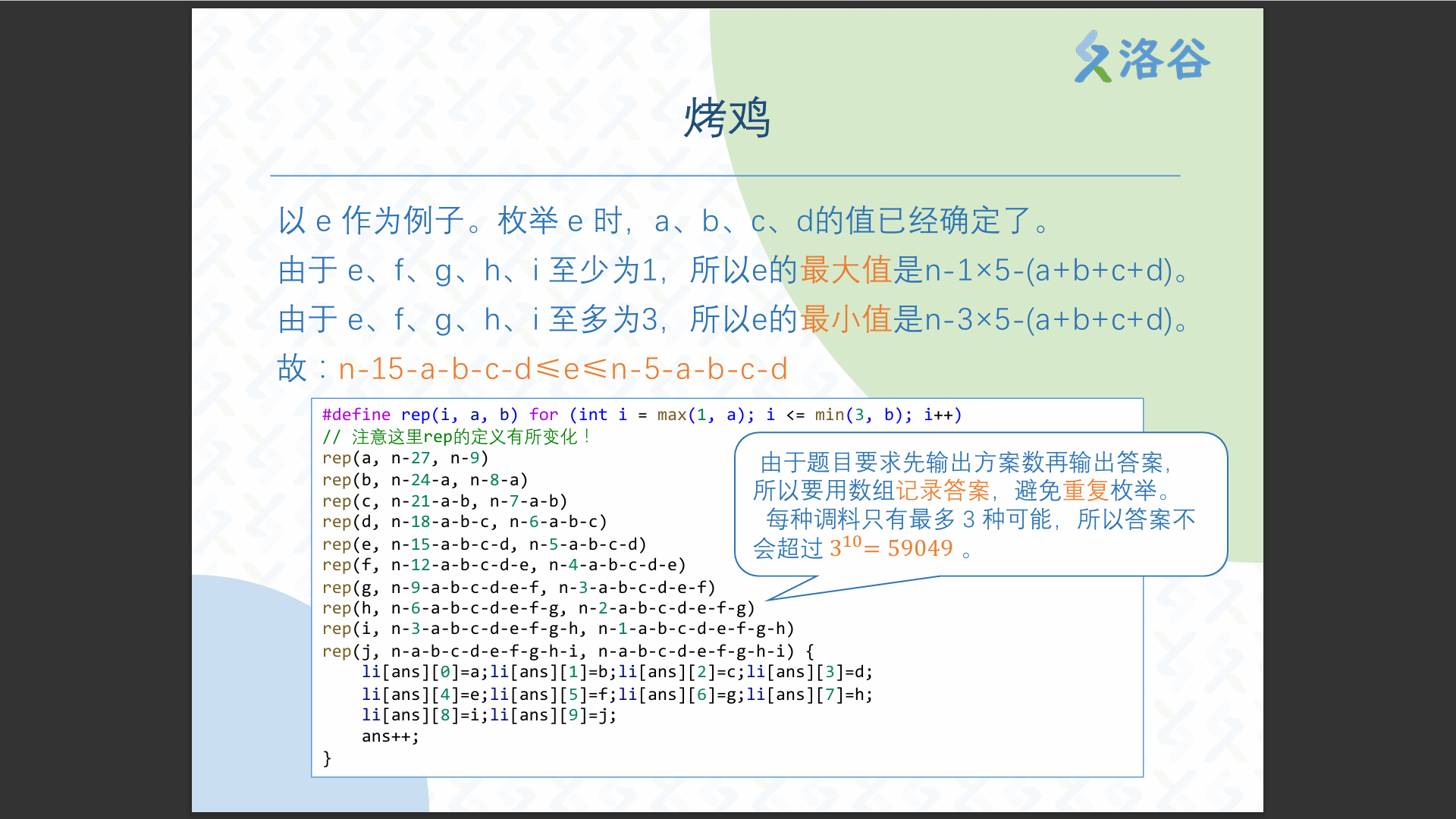
Task: Click the 'ans++;' statement
Action: click(x=391, y=736)
